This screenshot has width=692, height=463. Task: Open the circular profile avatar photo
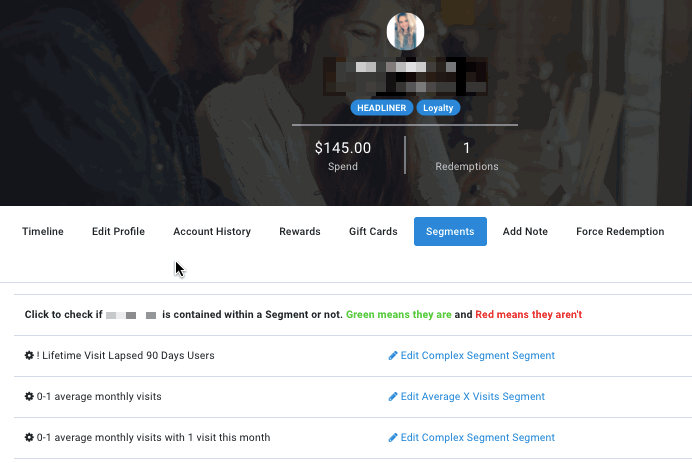tap(405, 31)
